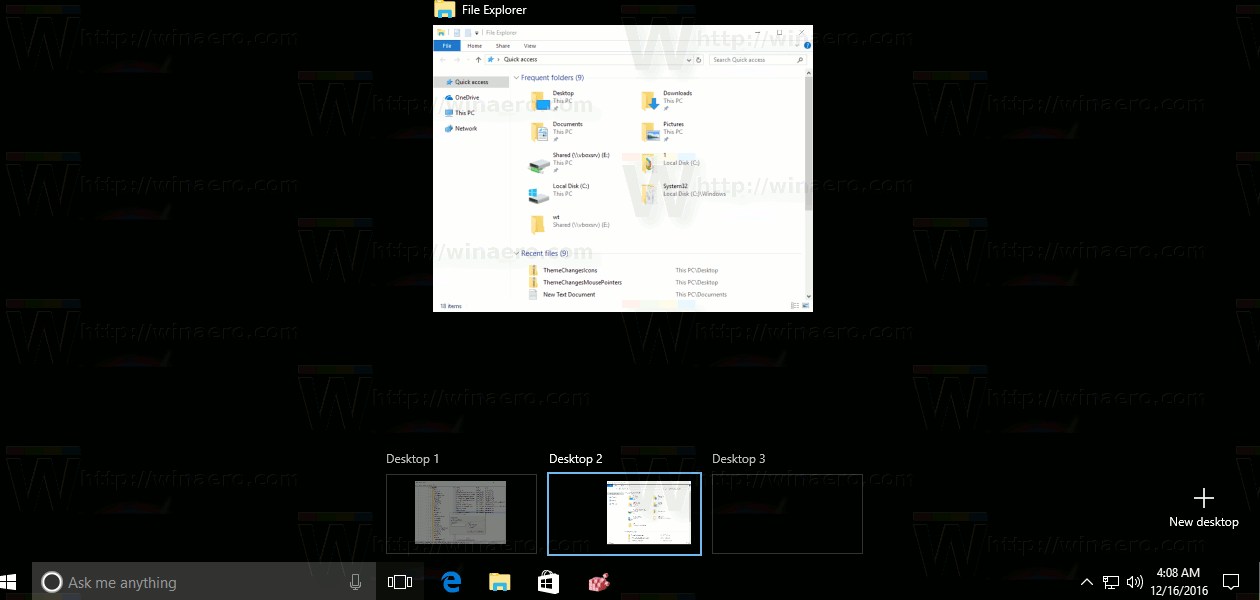Open OneDrive from the navigation pane
1260x600 pixels.
[x=466, y=97]
